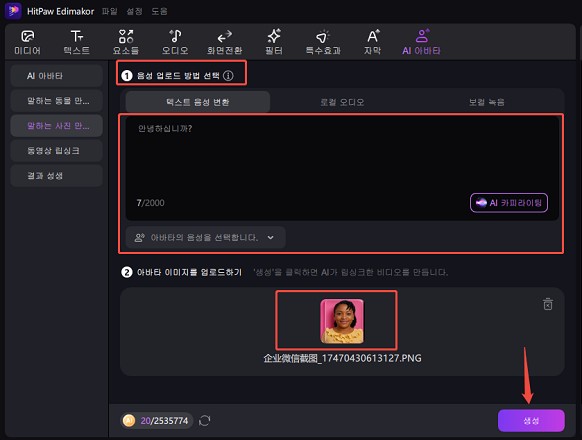The image size is (582, 440).
Task: Open the 오디오 (Audio) panel
Action: [175, 42]
